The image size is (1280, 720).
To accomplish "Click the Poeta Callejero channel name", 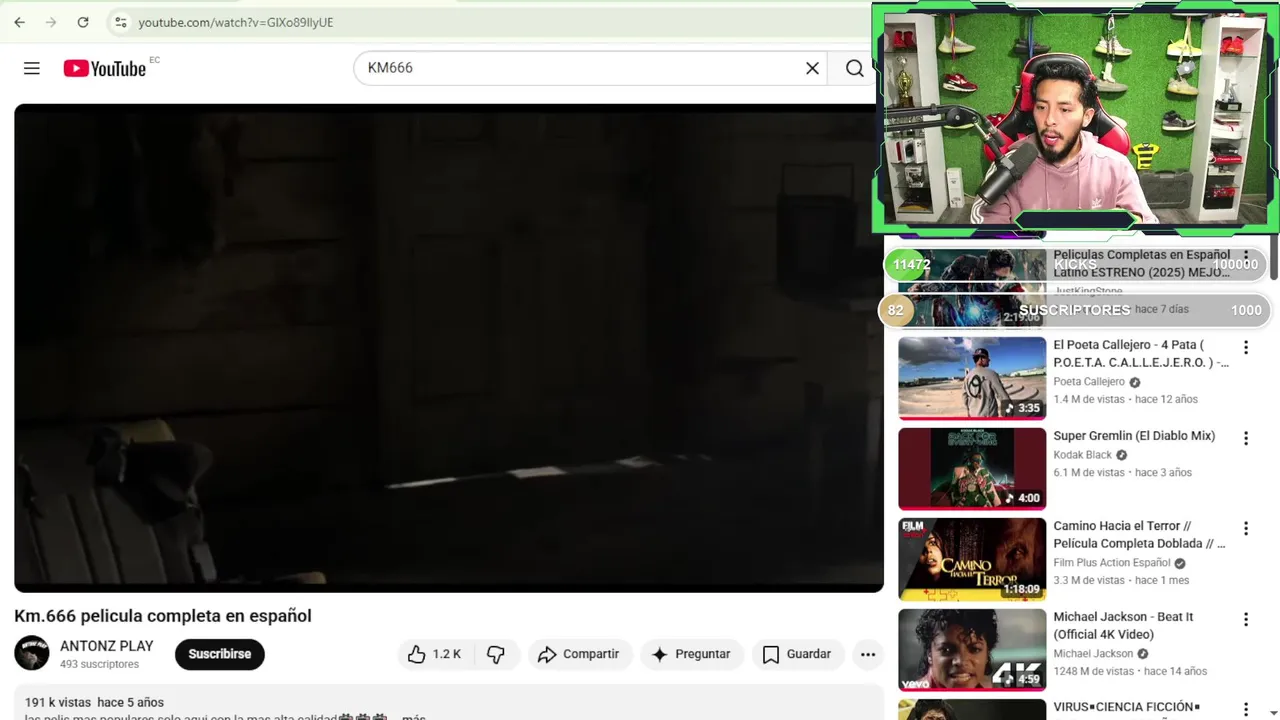I will coord(1089,382).
